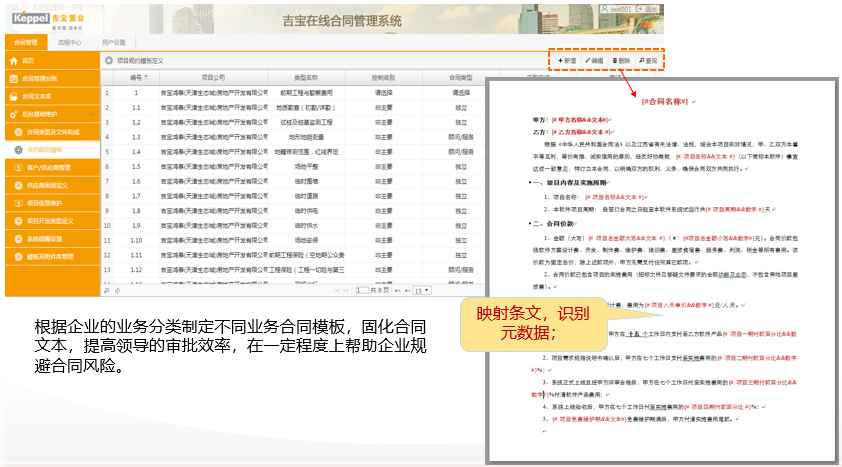Open 合同文本库 in the sidebar

(53, 97)
